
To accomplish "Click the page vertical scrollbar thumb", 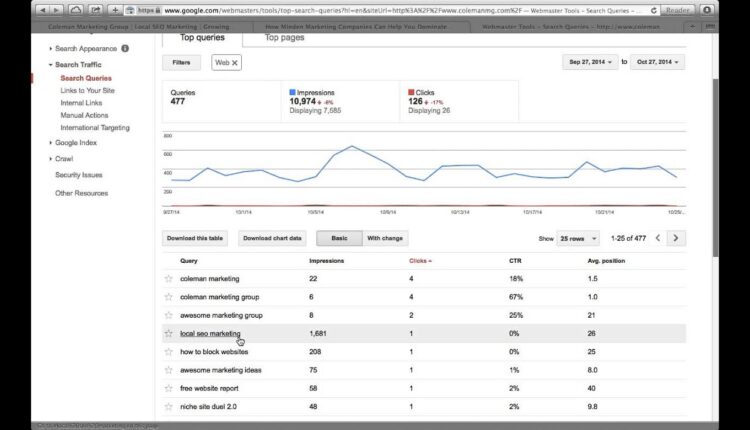I will tap(716, 167).
